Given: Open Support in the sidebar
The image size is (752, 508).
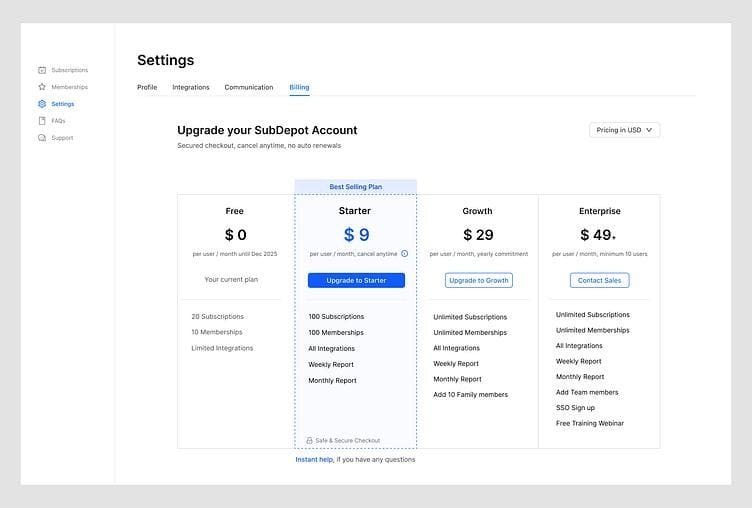Looking at the screenshot, I should (x=62, y=138).
